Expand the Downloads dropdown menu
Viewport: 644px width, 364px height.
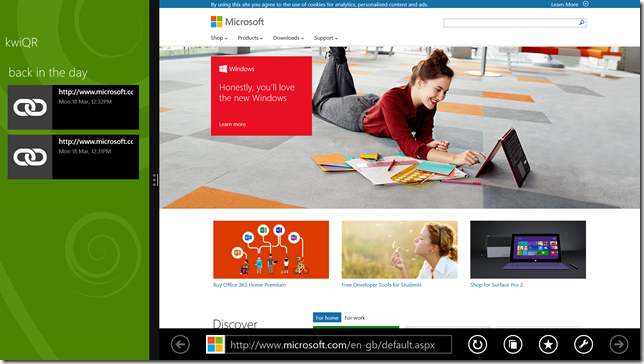click(x=288, y=38)
